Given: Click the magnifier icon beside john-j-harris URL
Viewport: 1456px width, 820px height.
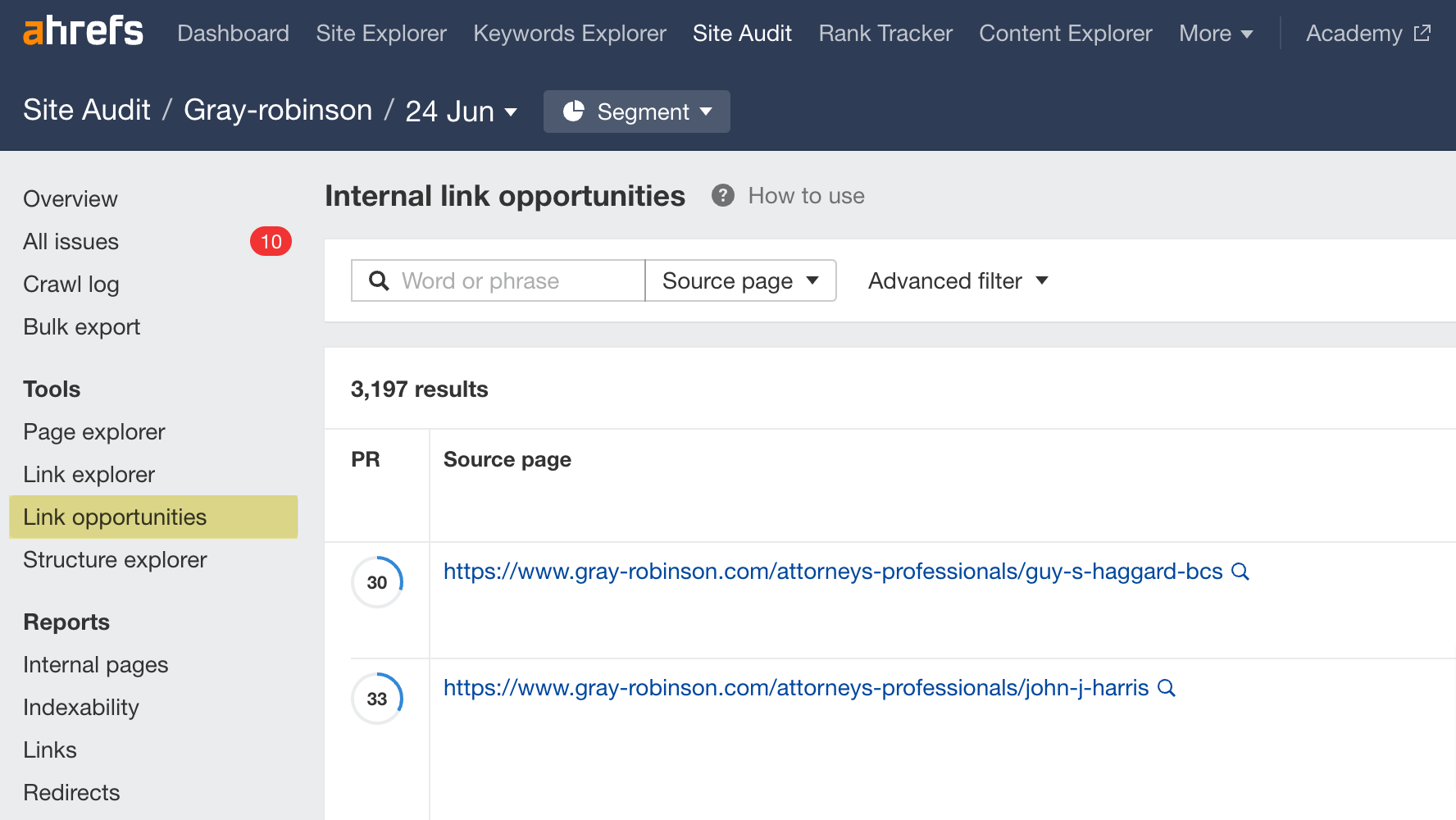Looking at the screenshot, I should 1167,689.
